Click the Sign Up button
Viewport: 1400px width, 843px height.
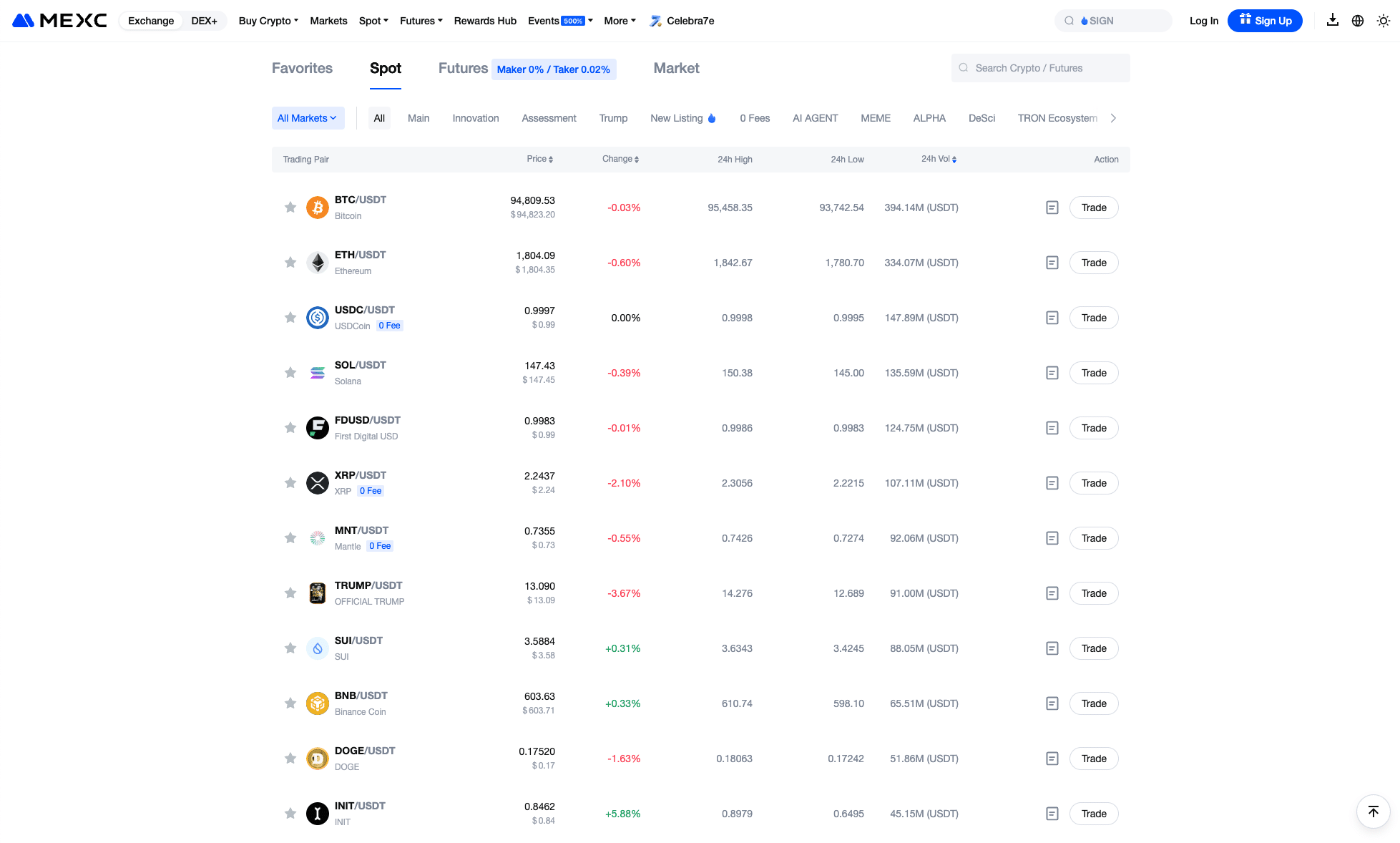[1265, 20]
